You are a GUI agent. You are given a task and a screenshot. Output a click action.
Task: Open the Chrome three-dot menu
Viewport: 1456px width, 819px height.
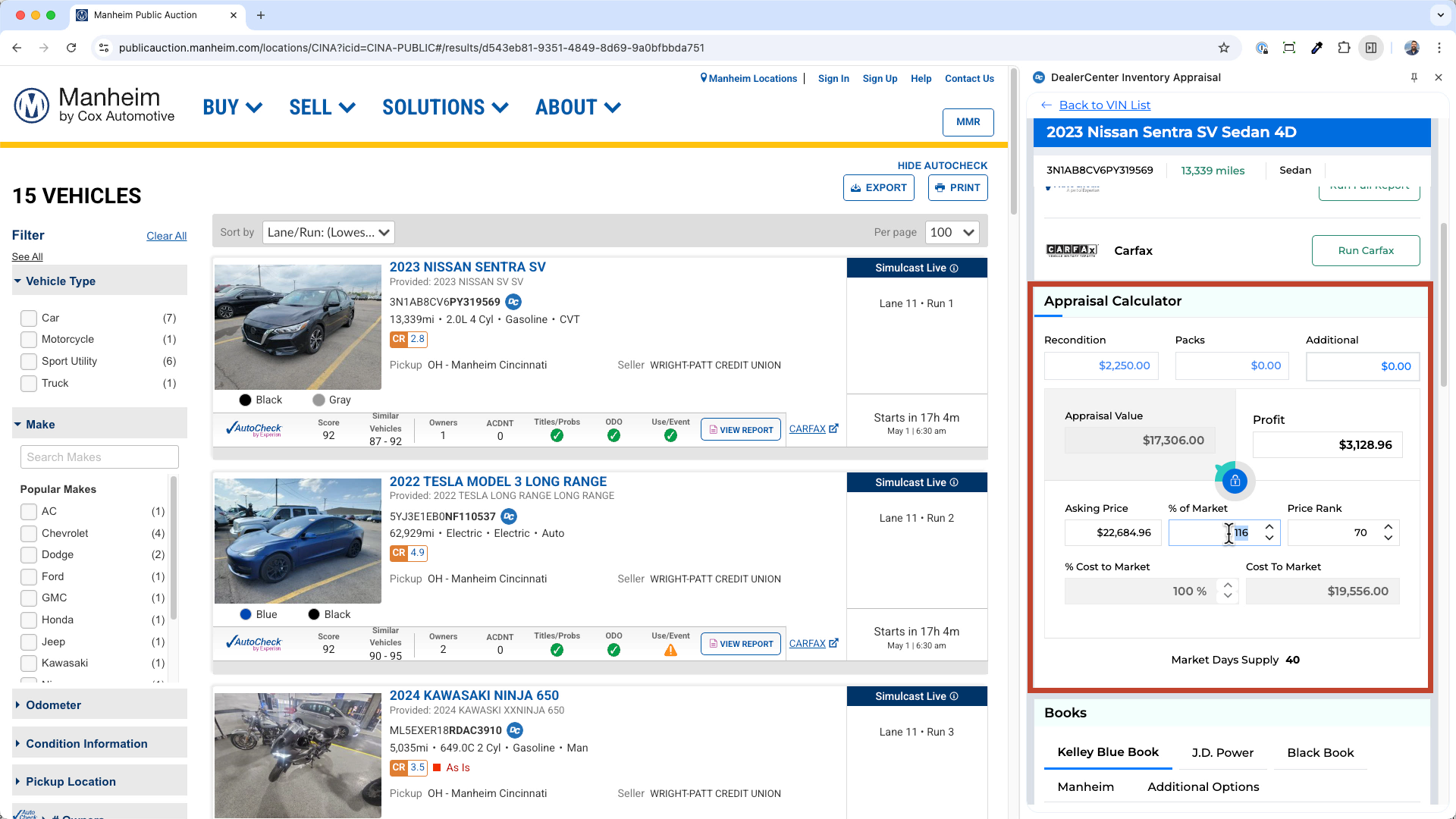point(1439,48)
